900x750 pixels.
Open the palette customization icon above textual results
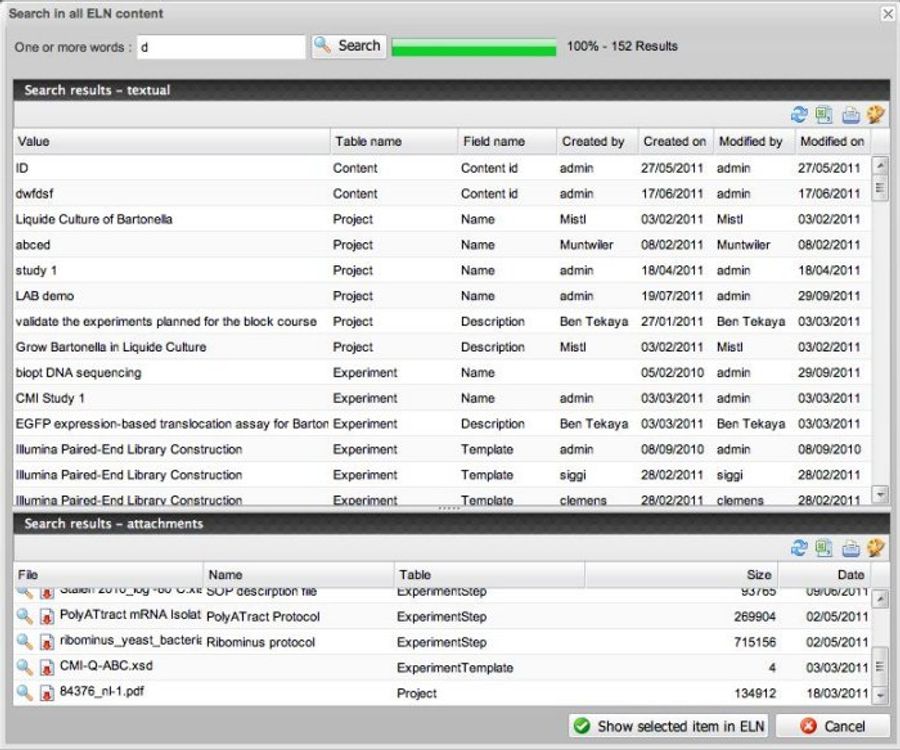pos(875,114)
